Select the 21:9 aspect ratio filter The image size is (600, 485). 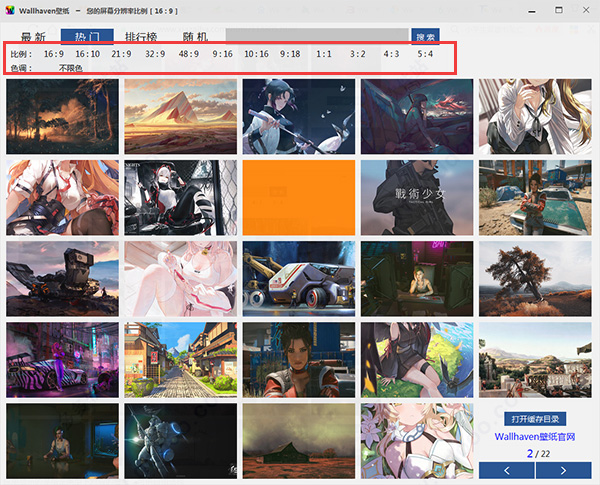(121, 54)
